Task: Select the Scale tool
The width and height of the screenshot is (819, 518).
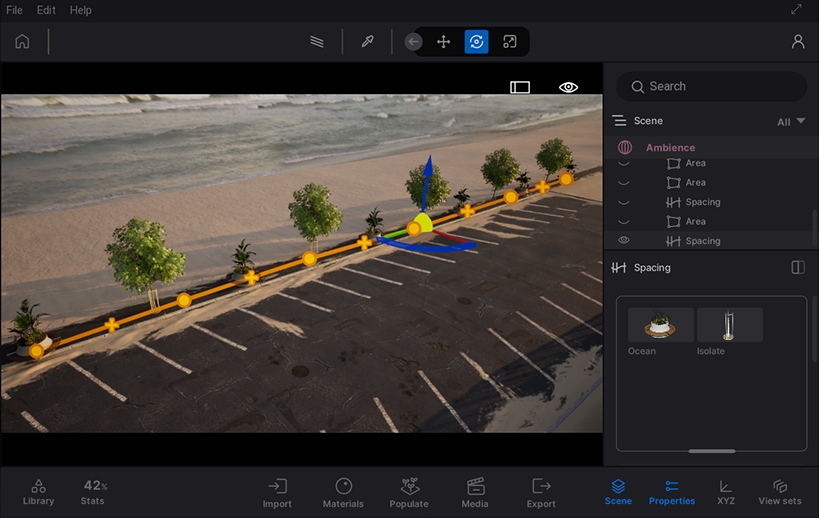Action: [x=509, y=42]
